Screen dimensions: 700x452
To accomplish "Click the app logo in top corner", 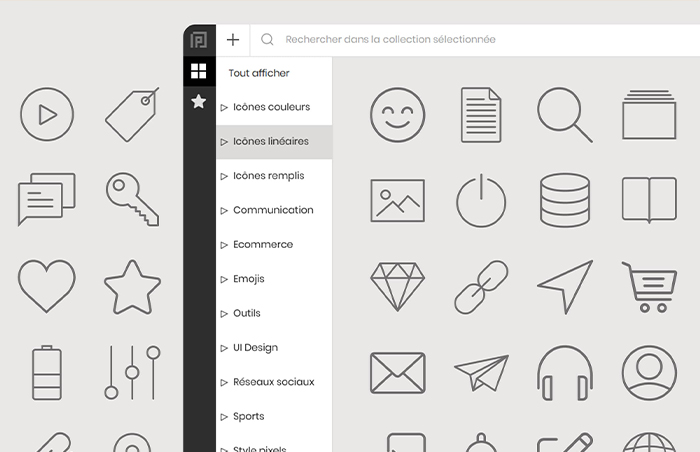I will click(199, 40).
